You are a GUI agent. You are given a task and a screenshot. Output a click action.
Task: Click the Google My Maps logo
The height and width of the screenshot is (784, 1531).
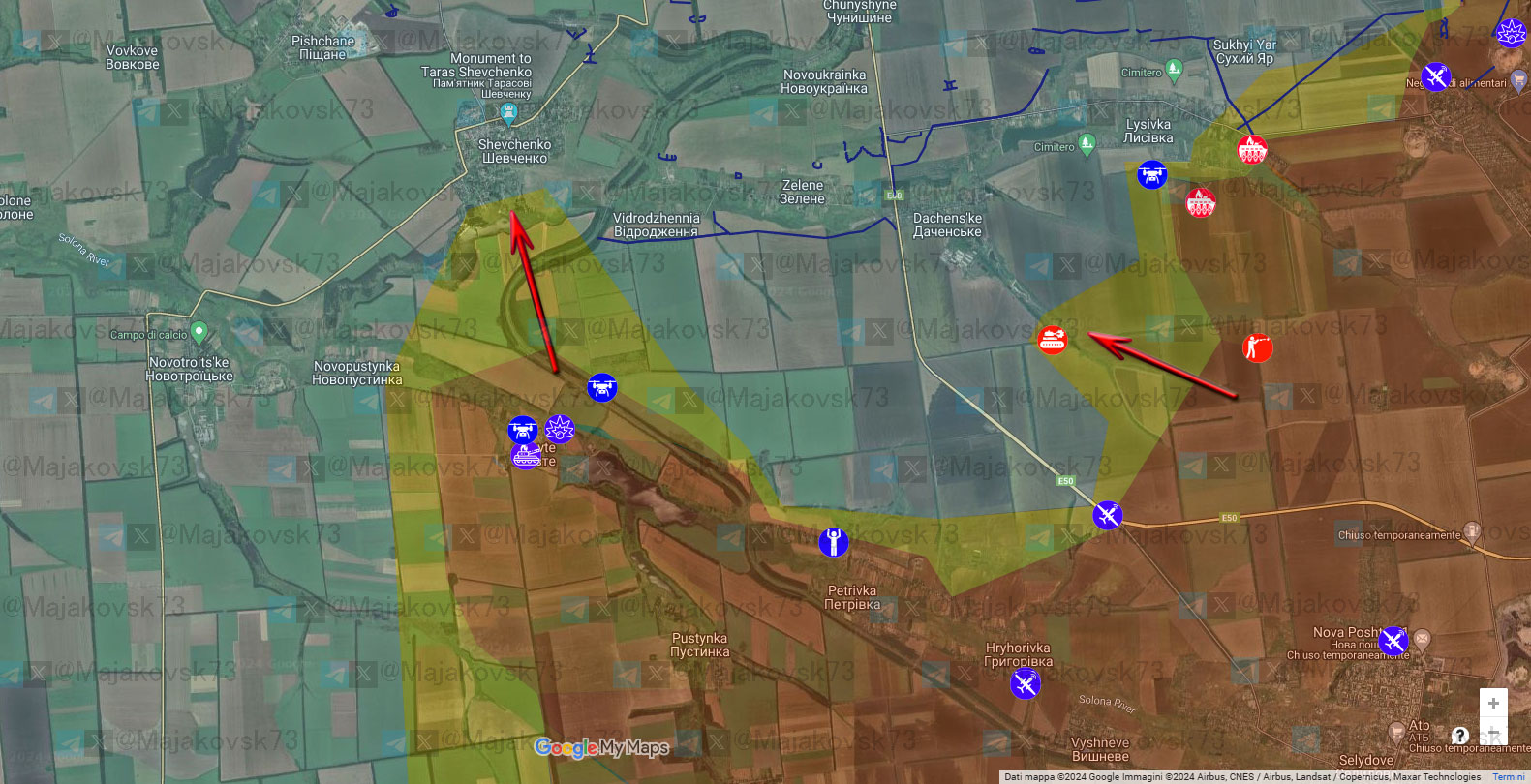(603, 747)
